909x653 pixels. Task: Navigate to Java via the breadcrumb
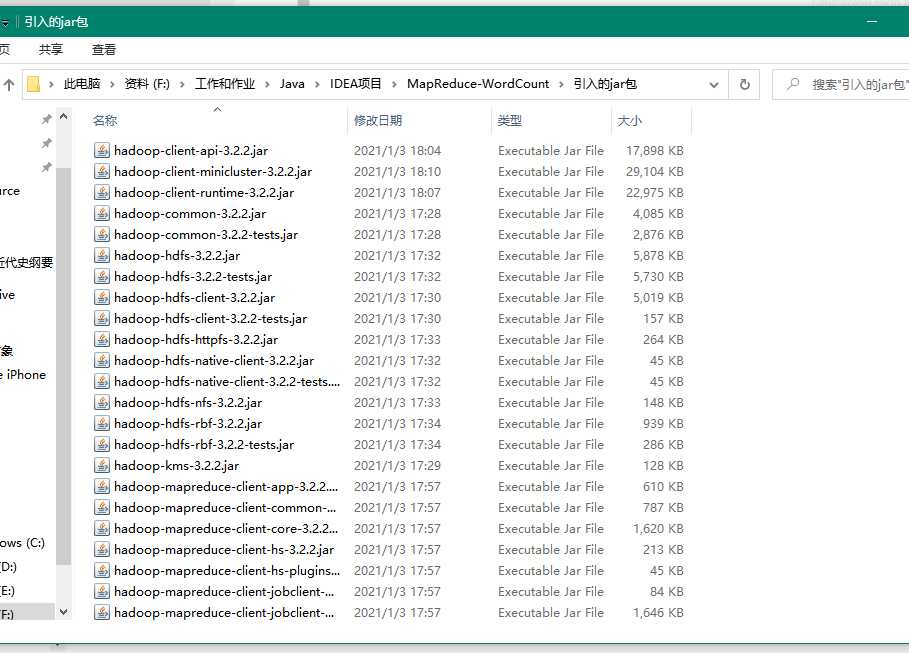291,84
